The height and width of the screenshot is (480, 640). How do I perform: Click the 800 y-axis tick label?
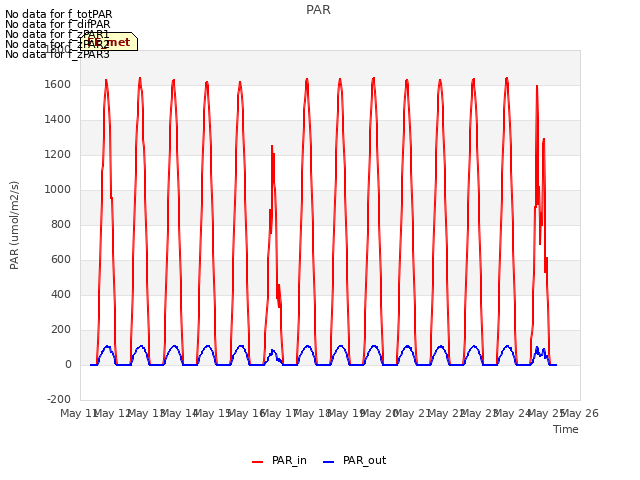[61, 224]
